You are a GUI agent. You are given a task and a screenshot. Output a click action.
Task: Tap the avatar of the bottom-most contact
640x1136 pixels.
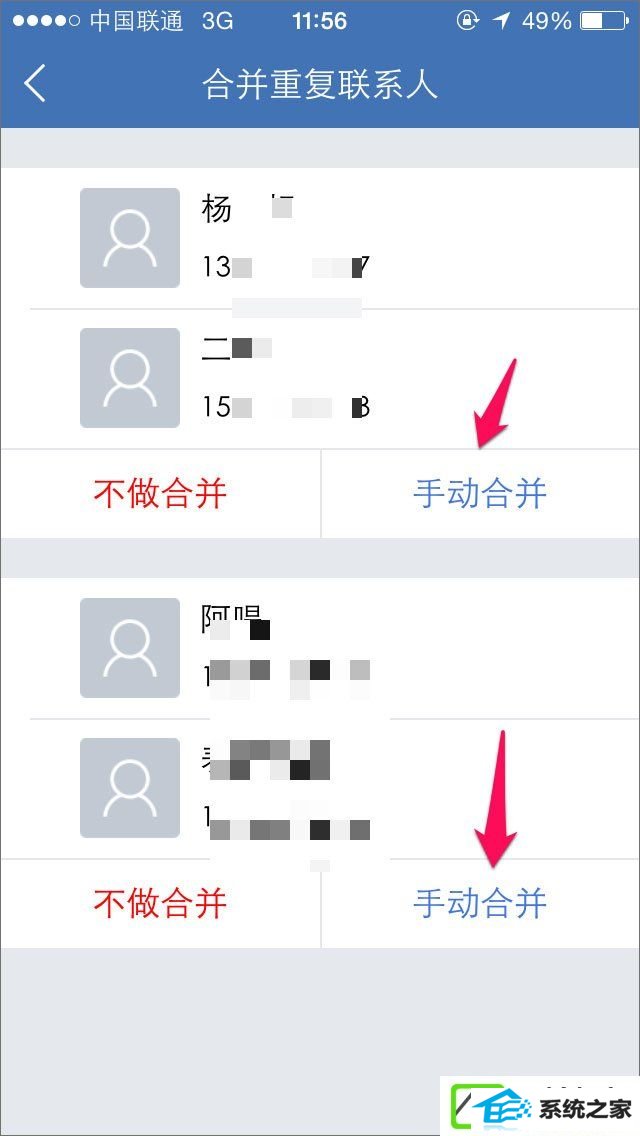[x=130, y=788]
